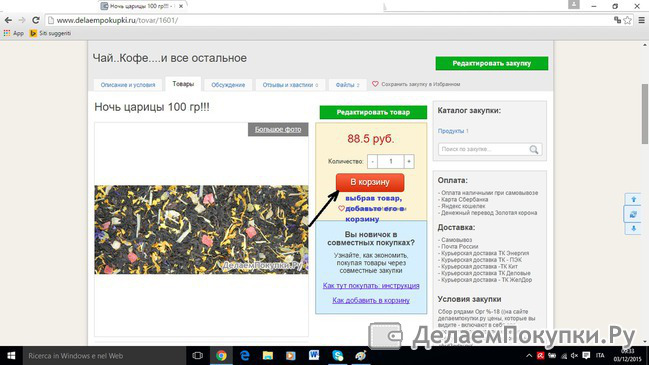
Task: Save purchase to favorites heart link
Action: pos(416,84)
